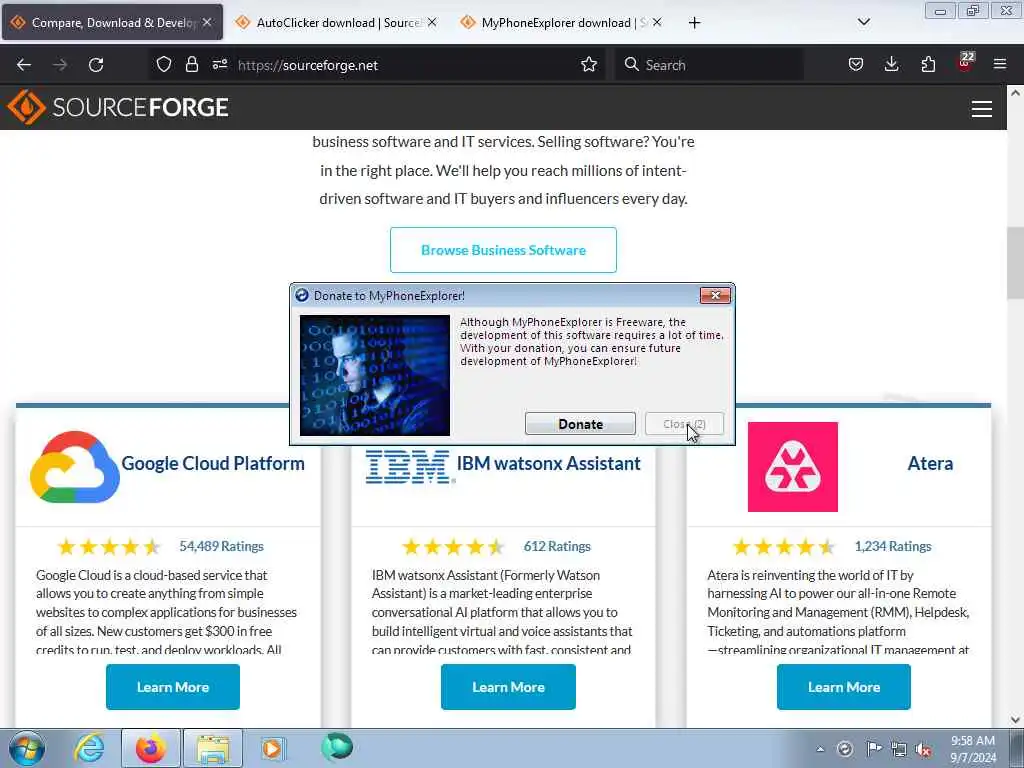Click the Close (2) button in the dialog

coord(684,424)
